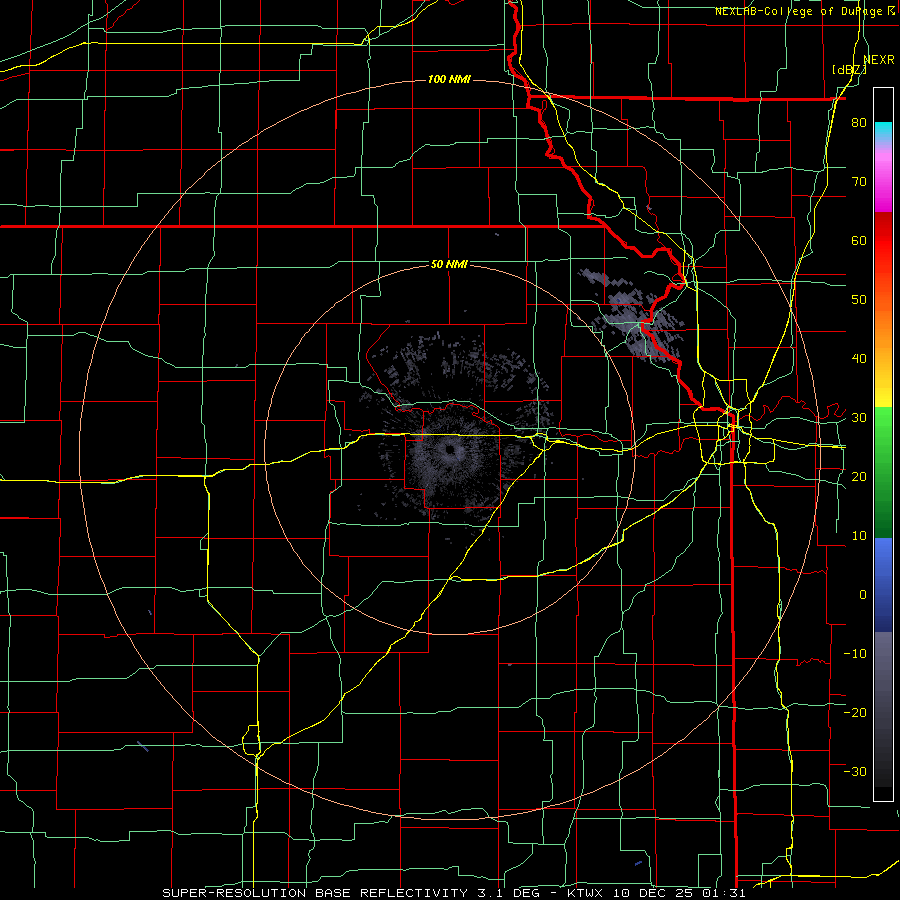Click the dBZ legend unit label
This screenshot has width=900, height=900.
point(849,70)
